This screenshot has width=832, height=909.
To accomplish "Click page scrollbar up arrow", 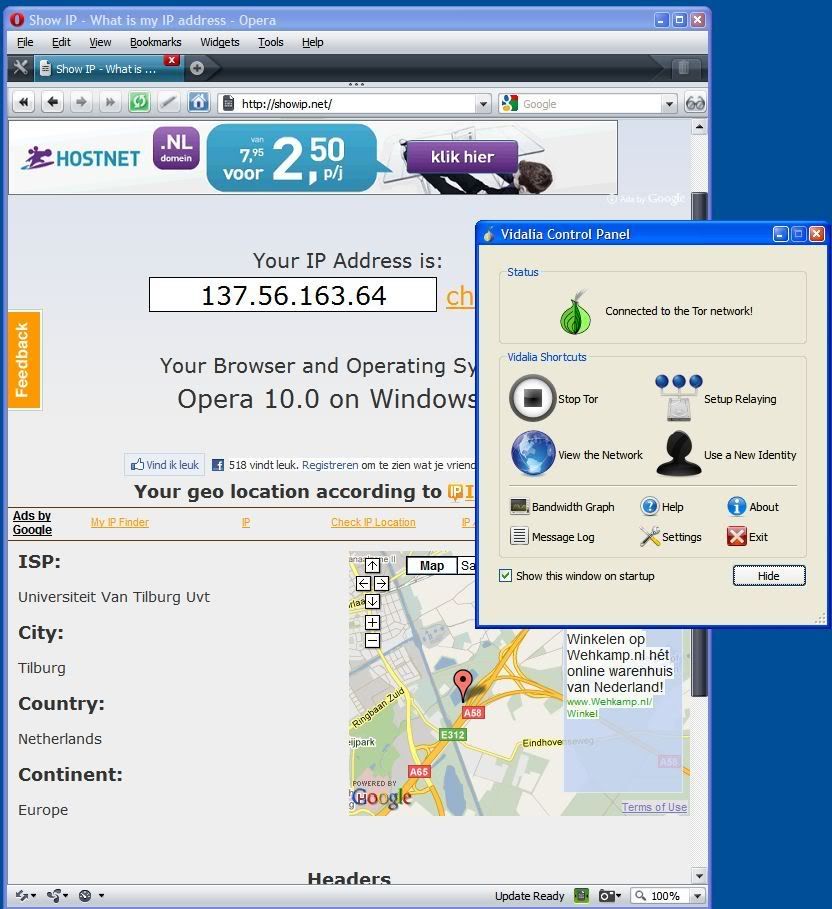I will coord(699,126).
